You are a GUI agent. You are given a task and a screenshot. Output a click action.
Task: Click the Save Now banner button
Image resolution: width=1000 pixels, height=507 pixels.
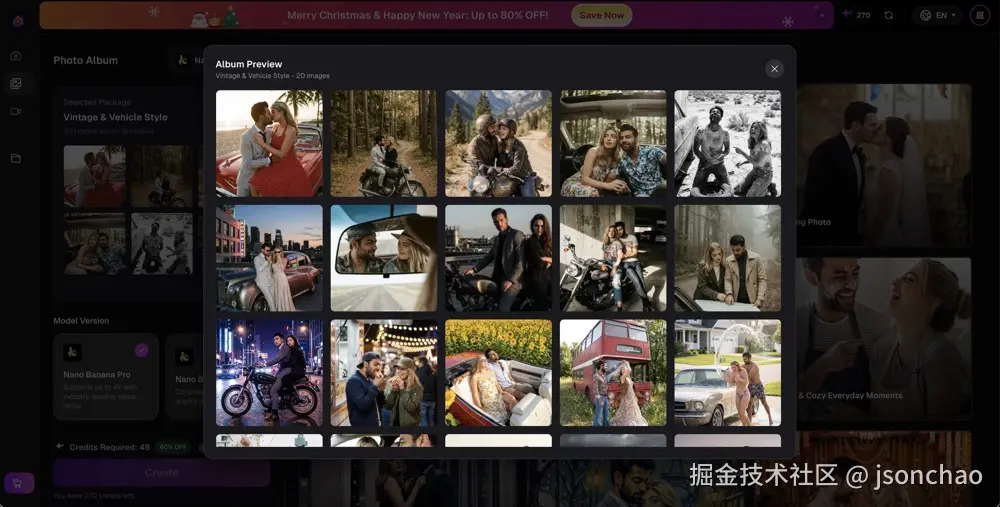click(x=601, y=15)
